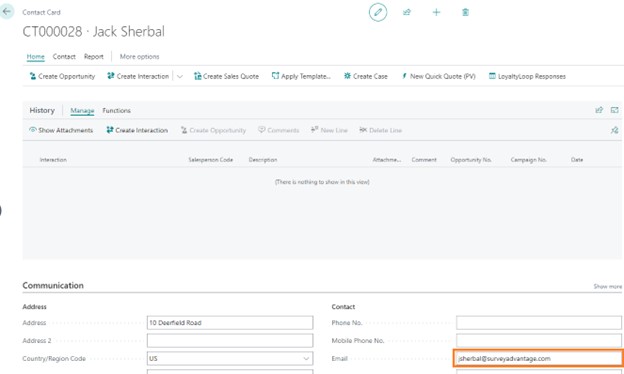Click the share icon in the Contact Card header
624x374 pixels.
point(407,12)
